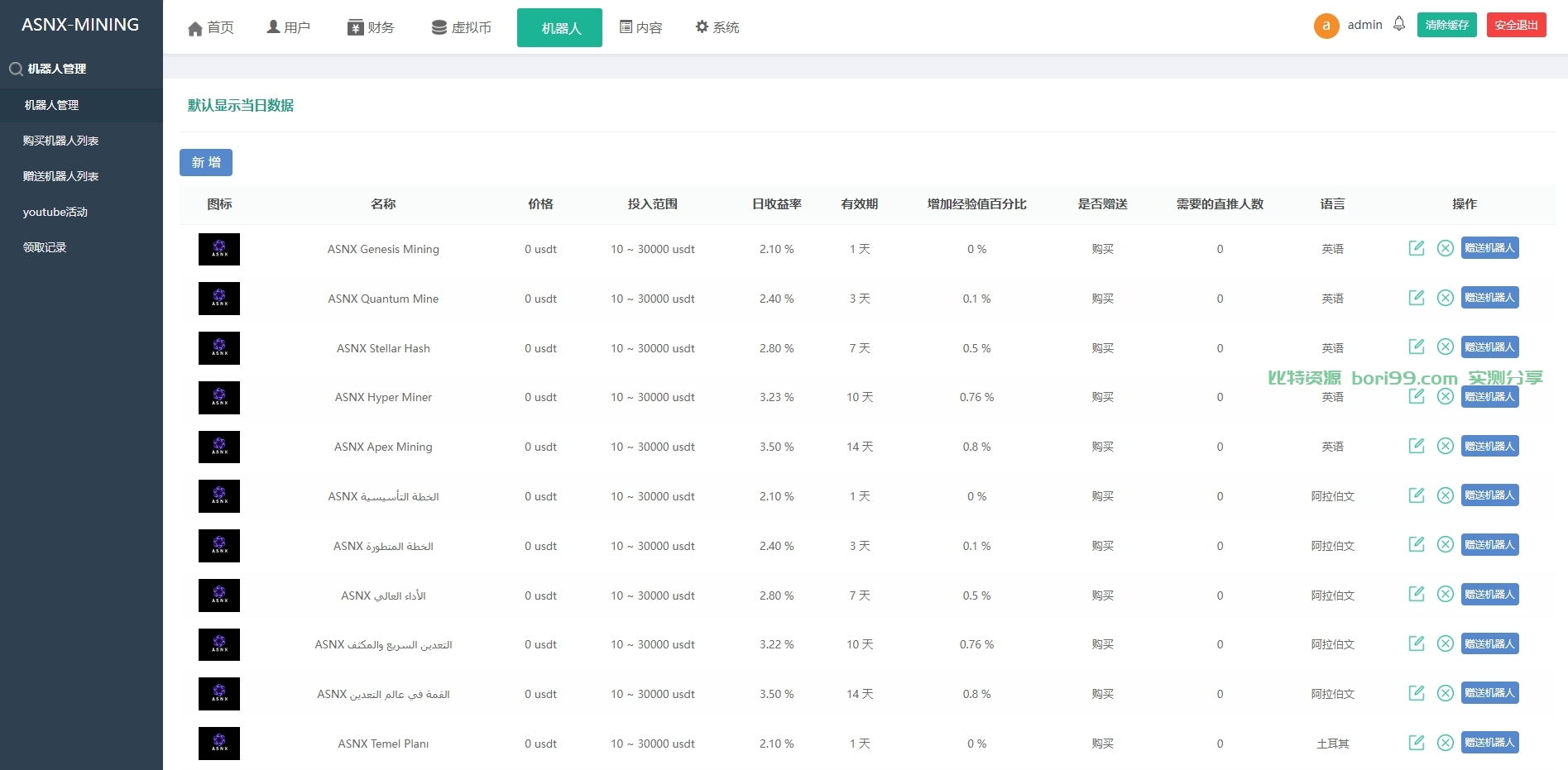Click the 清除缓存 clear cache button
Image resolution: width=1568 pixels, height=770 pixels.
1447,25
